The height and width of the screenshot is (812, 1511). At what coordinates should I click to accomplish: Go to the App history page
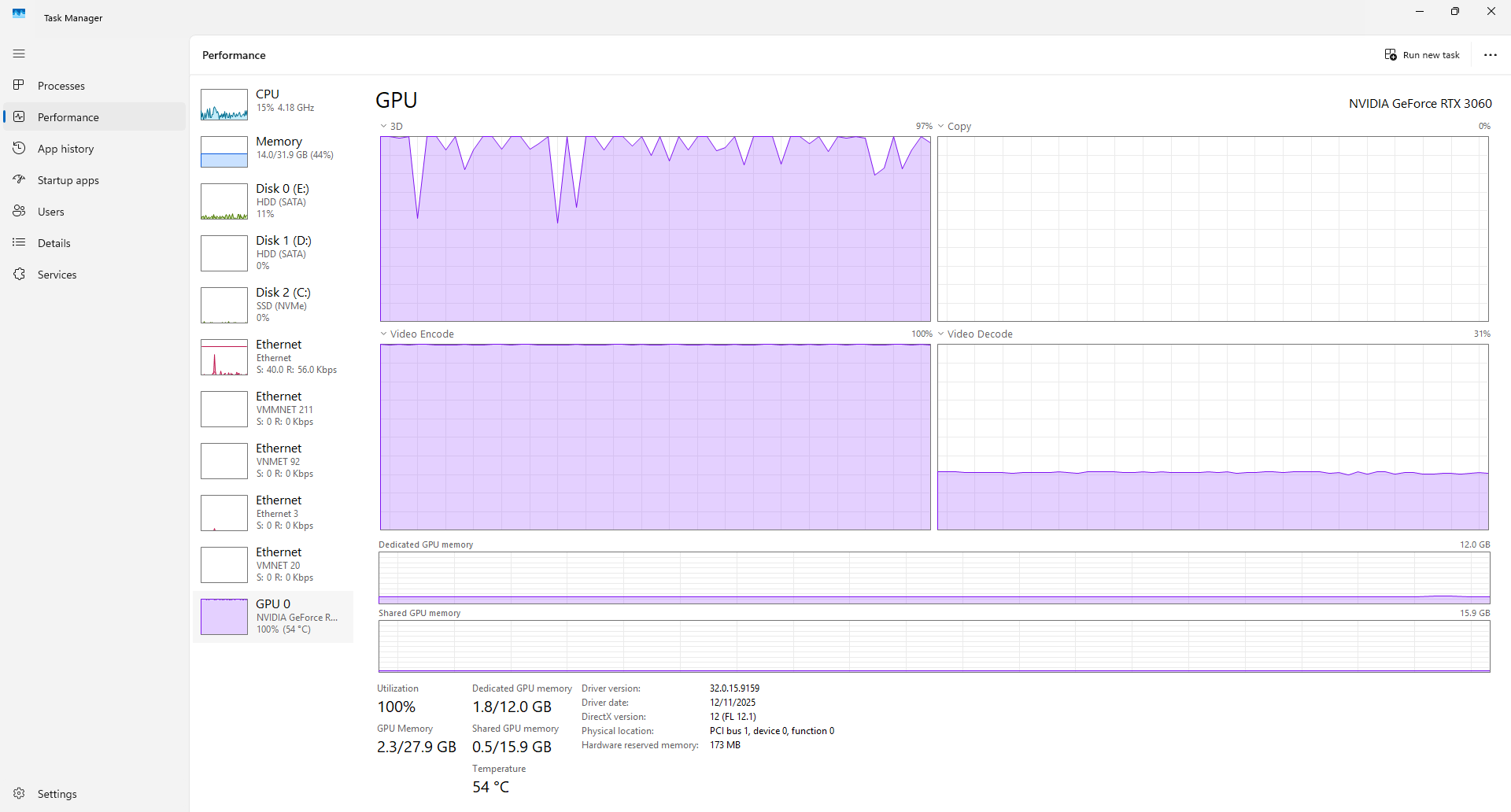(94, 148)
